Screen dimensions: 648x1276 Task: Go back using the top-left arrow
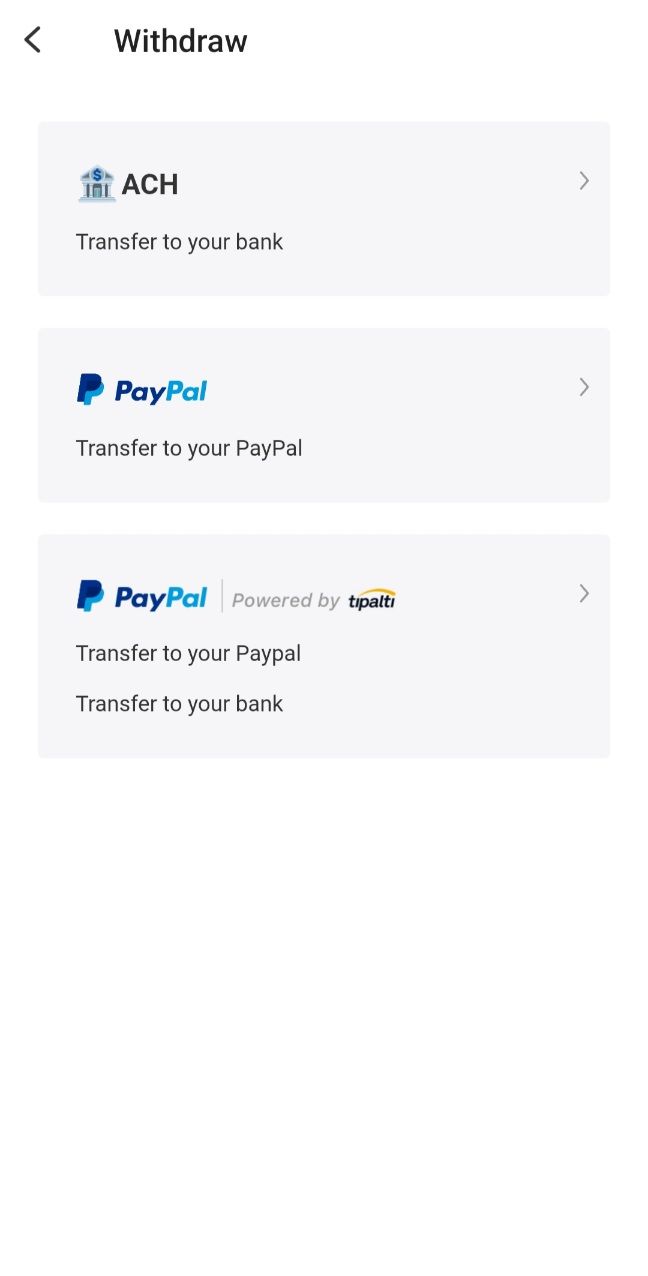click(33, 40)
